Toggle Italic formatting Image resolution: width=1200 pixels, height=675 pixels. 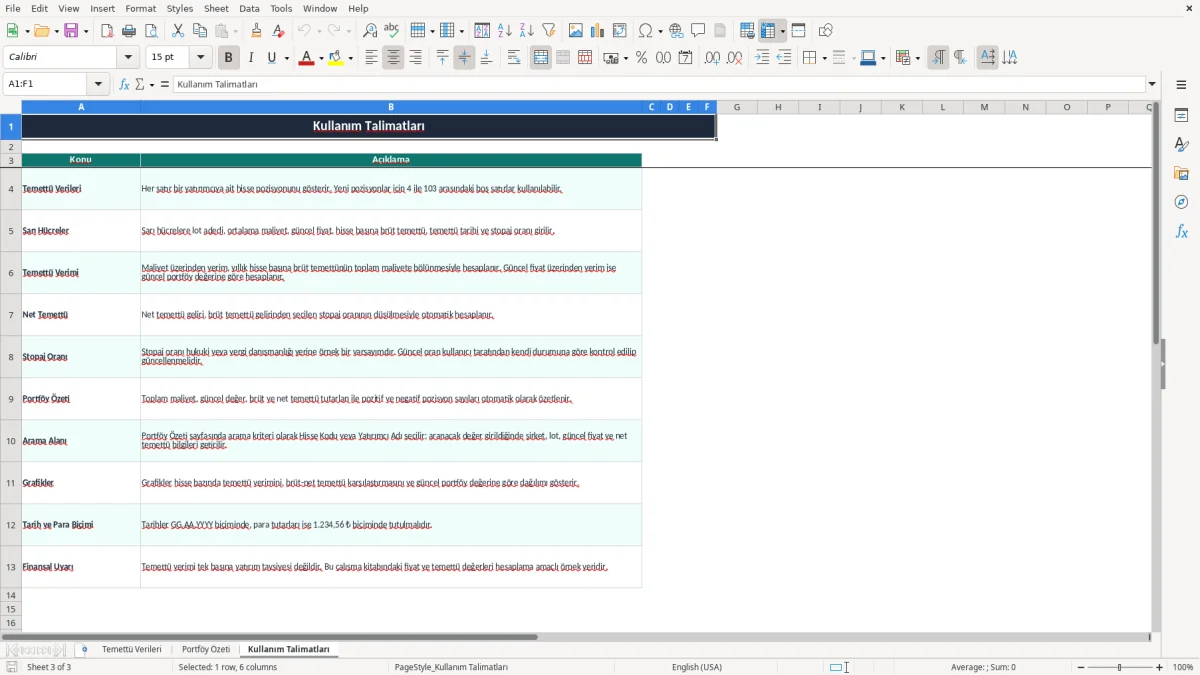(x=251, y=58)
